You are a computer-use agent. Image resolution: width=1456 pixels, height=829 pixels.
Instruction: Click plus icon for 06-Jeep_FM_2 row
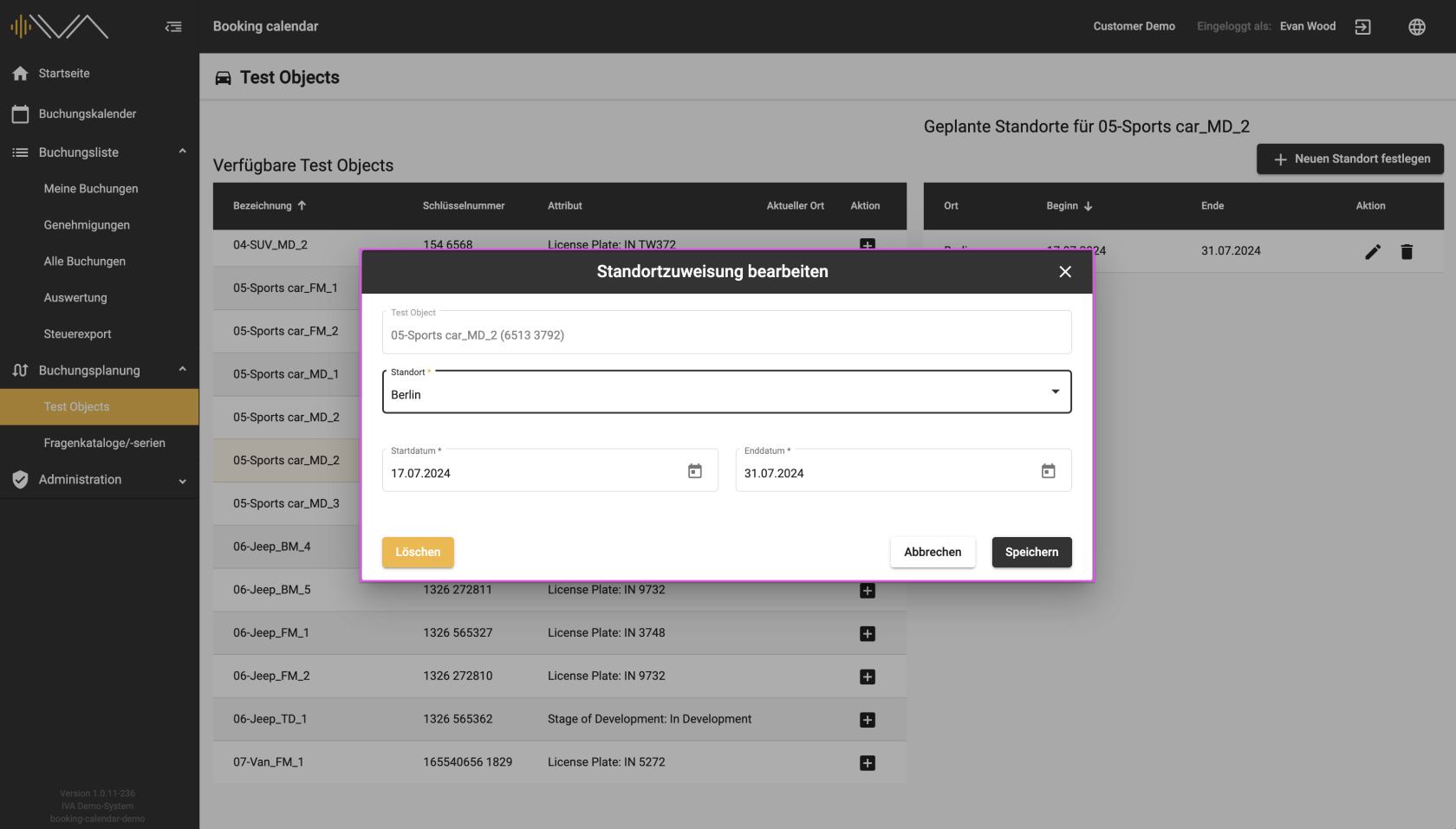868,677
